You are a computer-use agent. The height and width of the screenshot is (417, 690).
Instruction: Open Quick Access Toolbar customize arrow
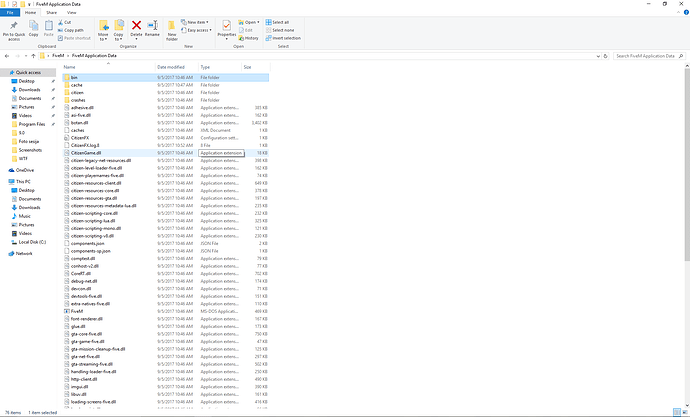29,4
